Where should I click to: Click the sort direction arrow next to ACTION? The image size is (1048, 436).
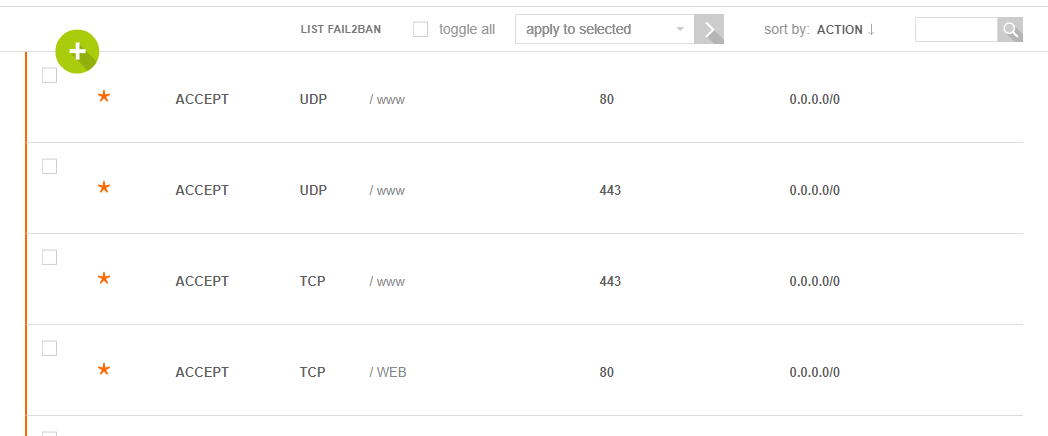(871, 29)
